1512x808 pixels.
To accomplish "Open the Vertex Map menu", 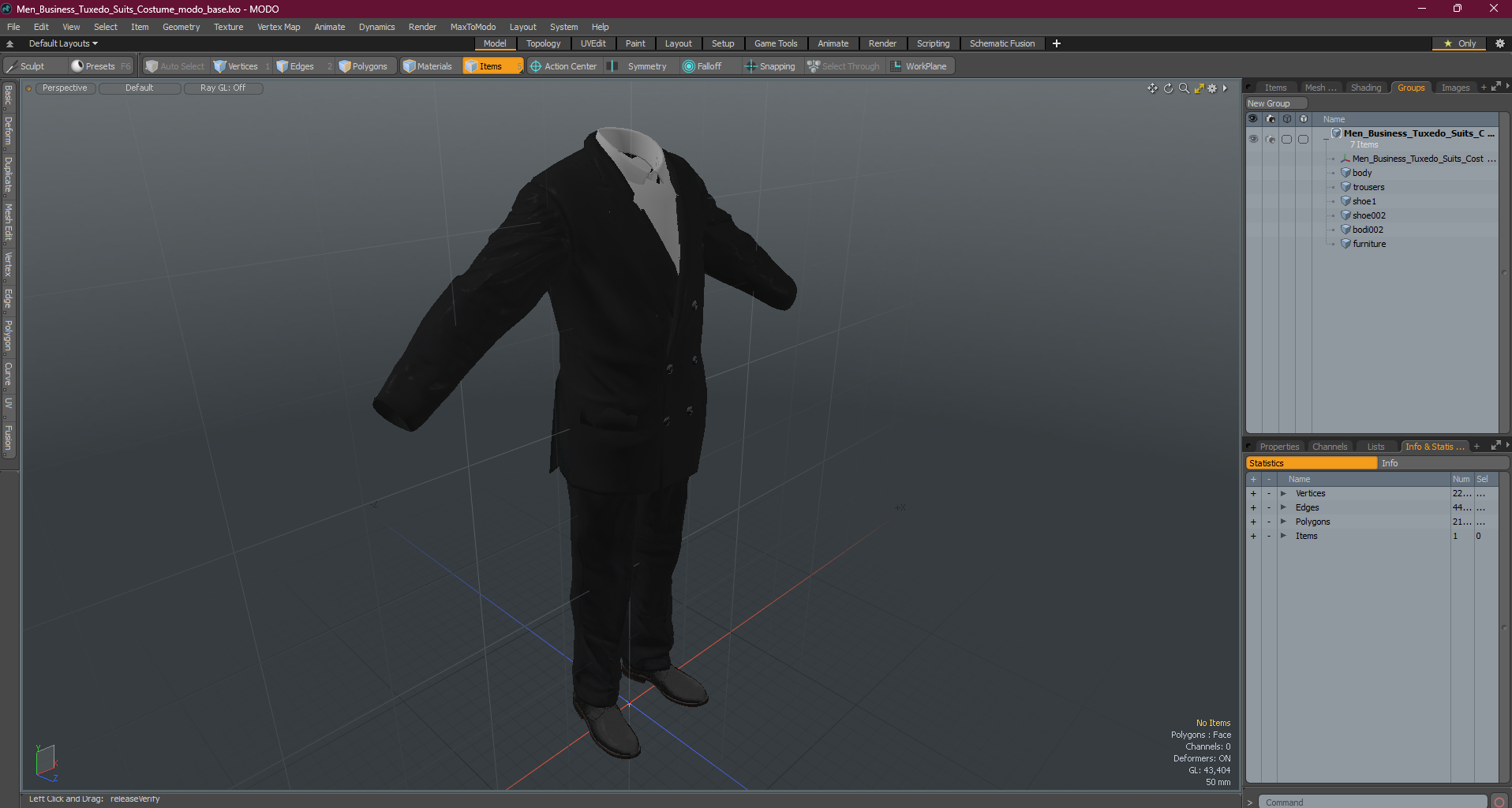I will [x=279, y=27].
